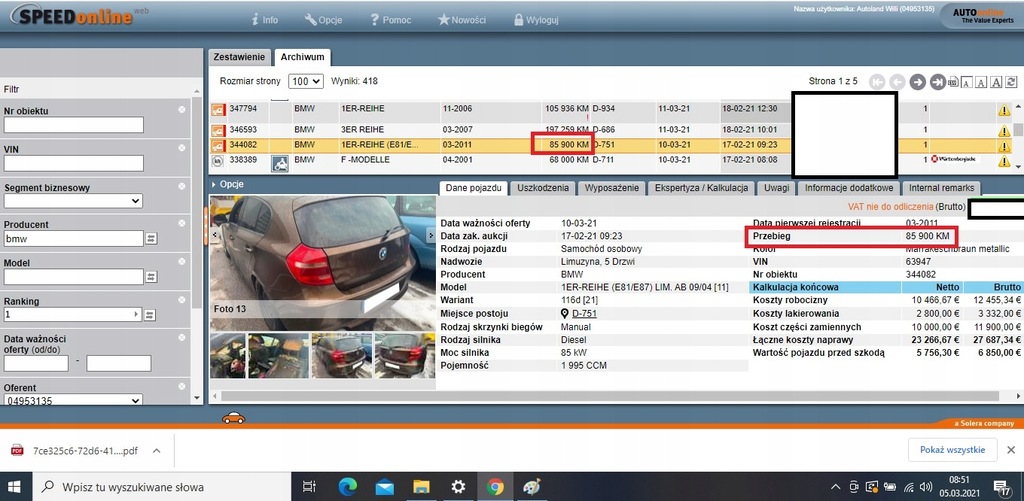Image resolution: width=1024 pixels, height=501 pixels.
Task: Open the Rozmiar strony dropdown
Action: (x=305, y=81)
